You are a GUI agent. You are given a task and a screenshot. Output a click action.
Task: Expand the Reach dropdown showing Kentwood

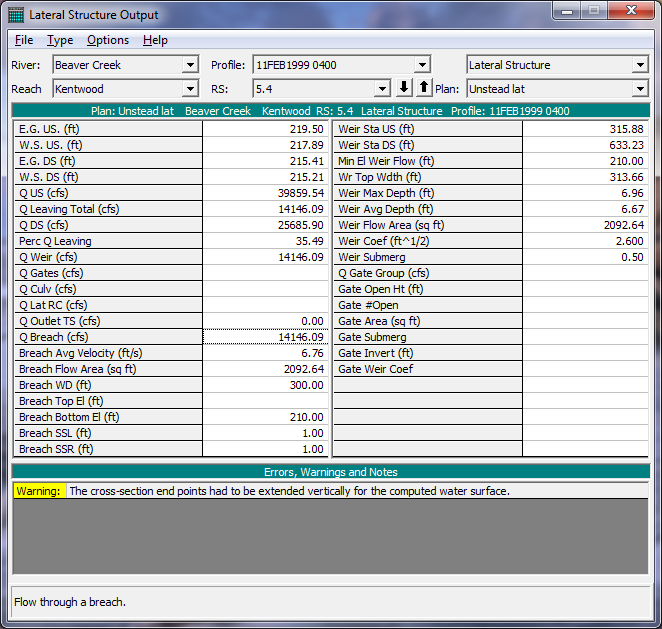coord(190,89)
